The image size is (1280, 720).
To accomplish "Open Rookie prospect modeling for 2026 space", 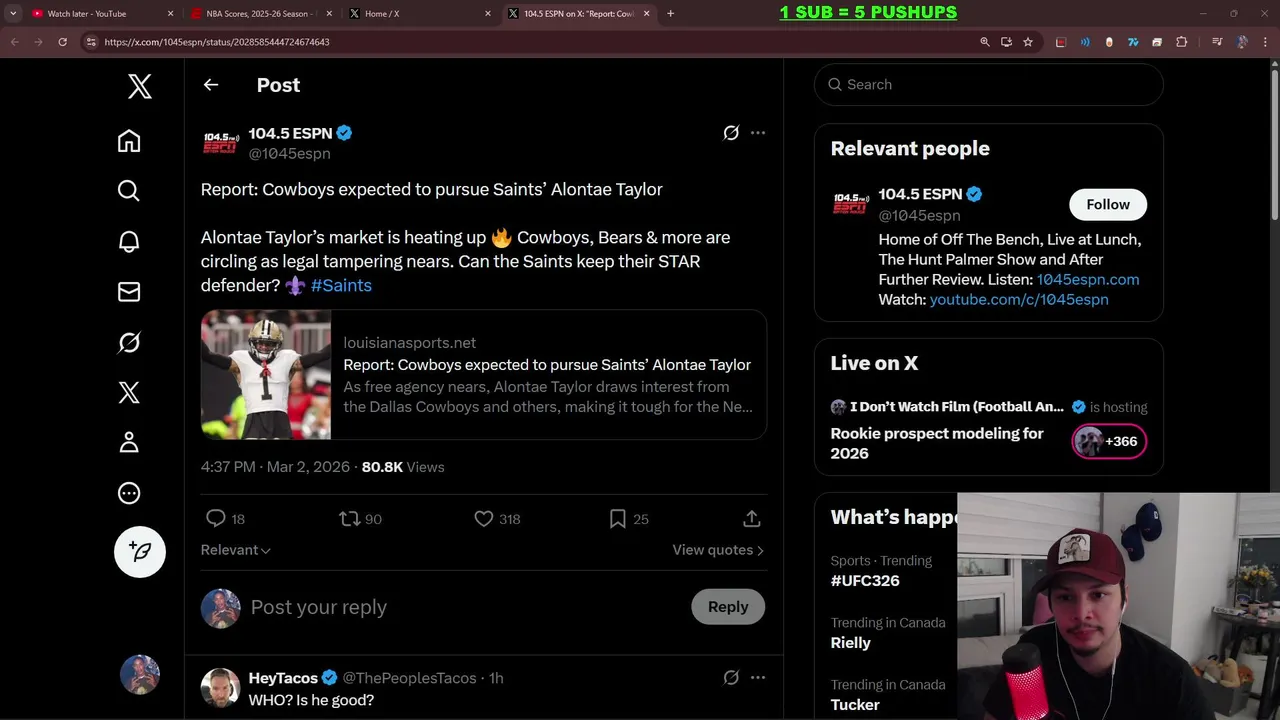I will (x=937, y=443).
